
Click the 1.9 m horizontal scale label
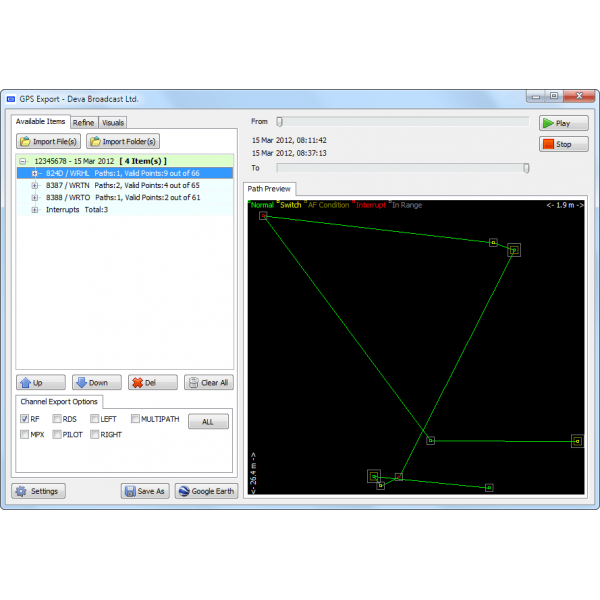(x=565, y=205)
